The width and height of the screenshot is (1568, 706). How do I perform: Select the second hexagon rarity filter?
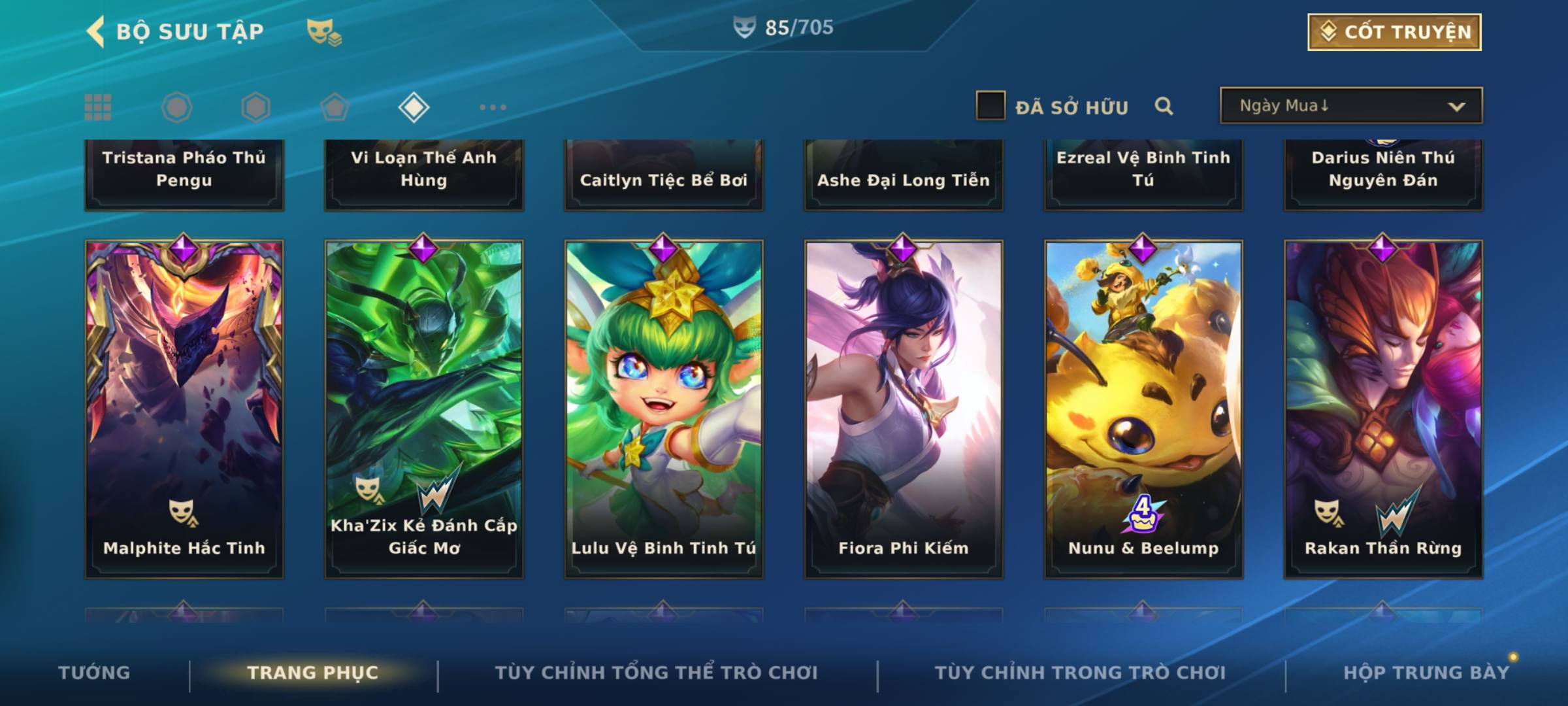(x=255, y=107)
